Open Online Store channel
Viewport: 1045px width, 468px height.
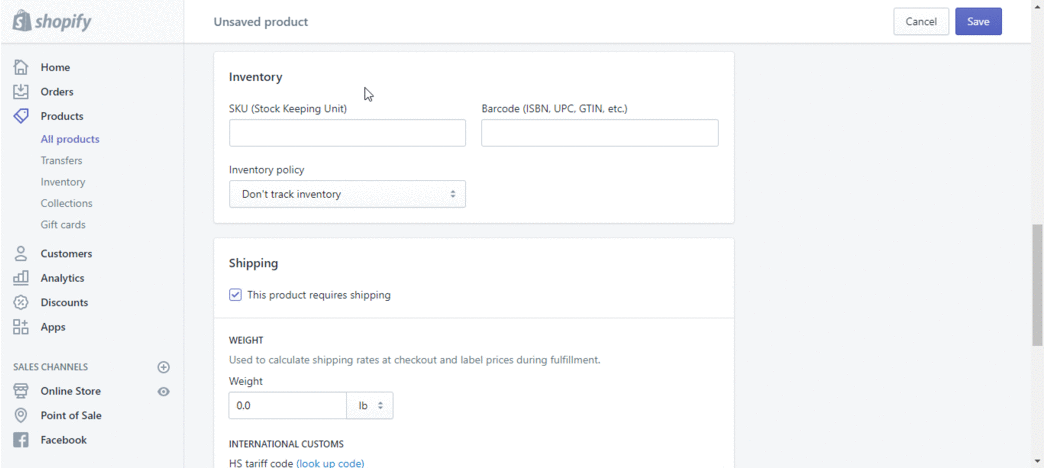71,391
